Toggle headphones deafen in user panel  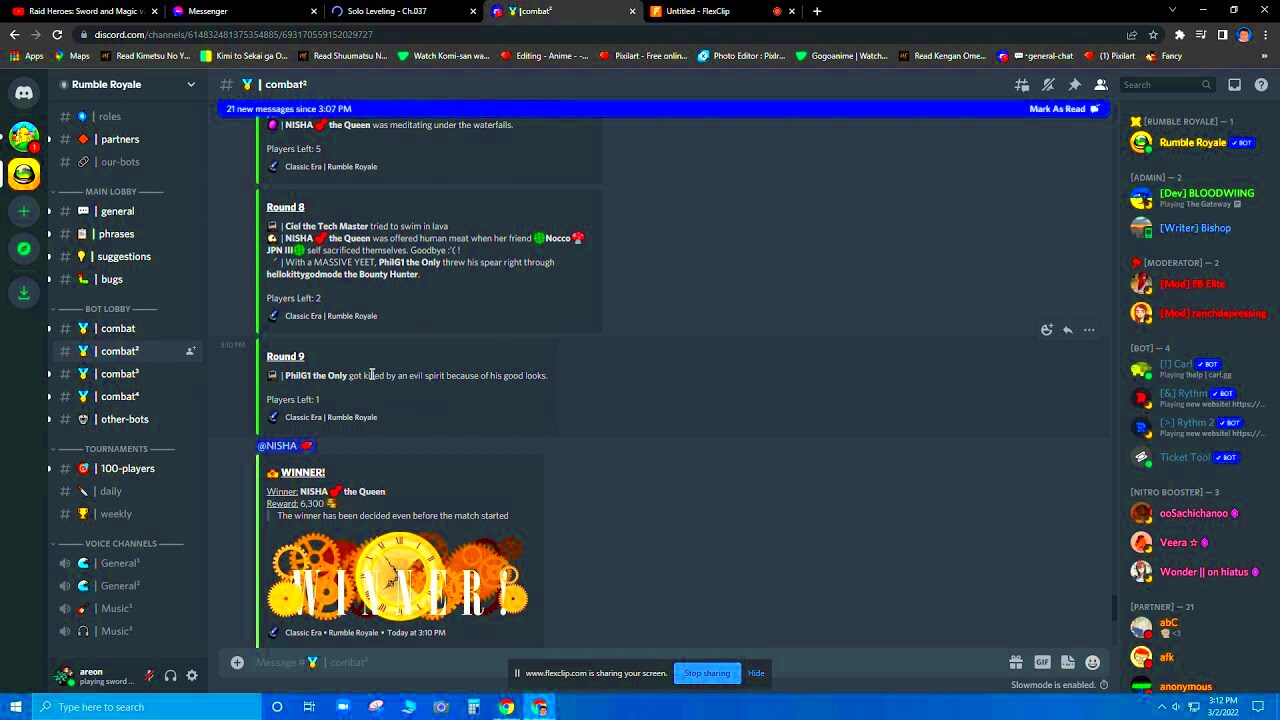click(x=171, y=676)
